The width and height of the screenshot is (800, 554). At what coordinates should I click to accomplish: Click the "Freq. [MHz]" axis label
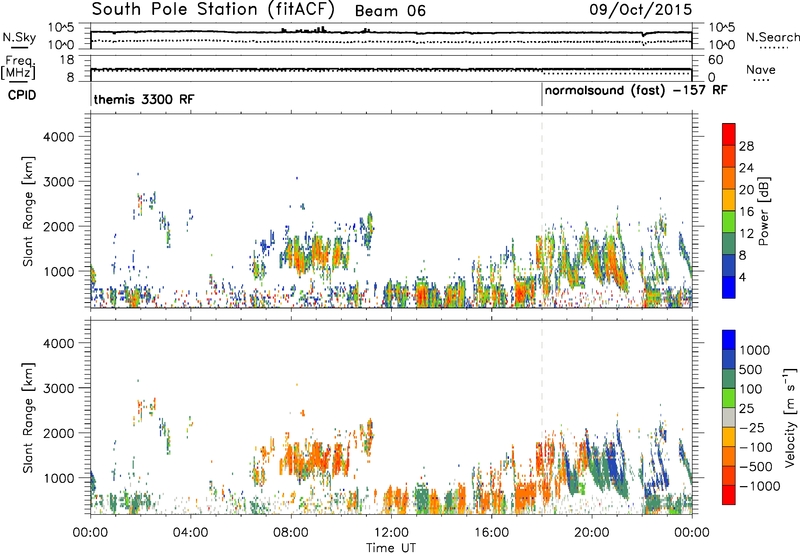click(x=18, y=67)
